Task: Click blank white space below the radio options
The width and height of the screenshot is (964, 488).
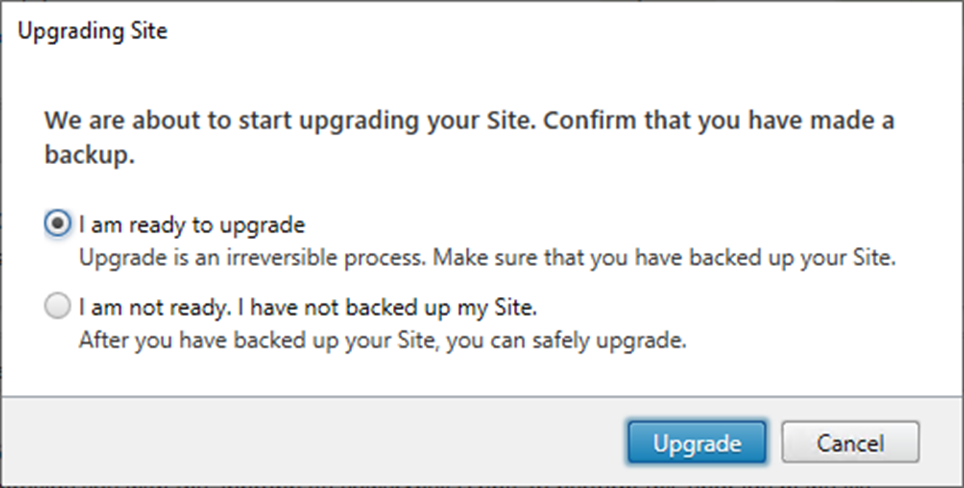Action: pyautogui.click(x=480, y=375)
